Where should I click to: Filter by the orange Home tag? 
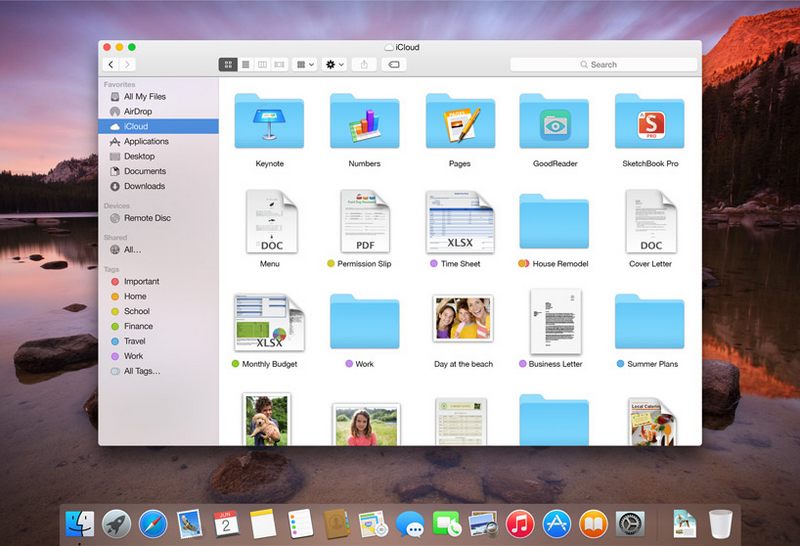coord(158,296)
